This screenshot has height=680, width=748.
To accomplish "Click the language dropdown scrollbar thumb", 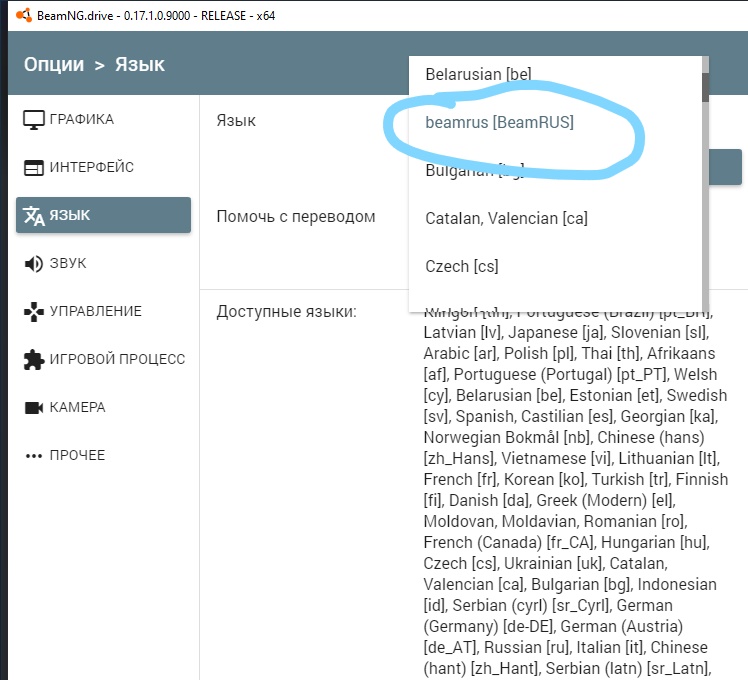I will (705, 87).
